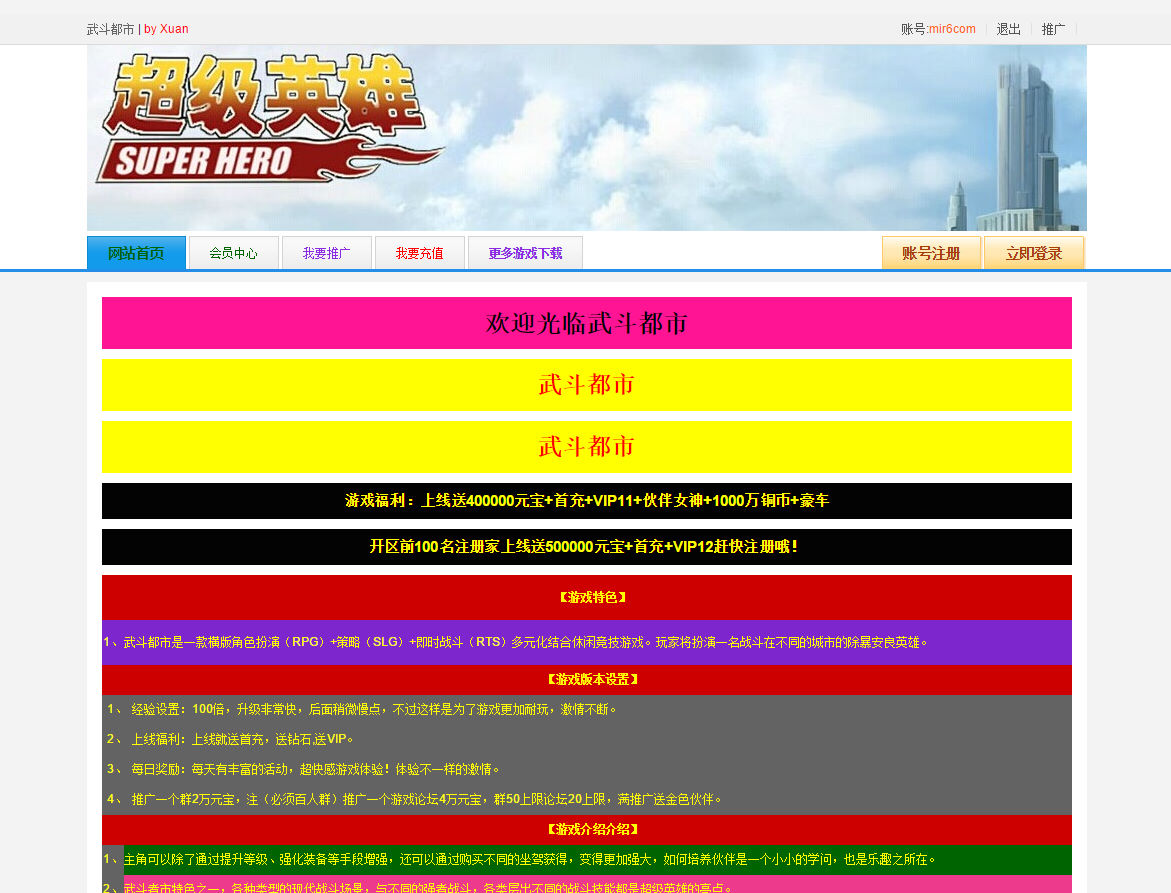This screenshot has height=893, width=1171.
Task: Click the 立即登录 button
Action: point(1033,254)
